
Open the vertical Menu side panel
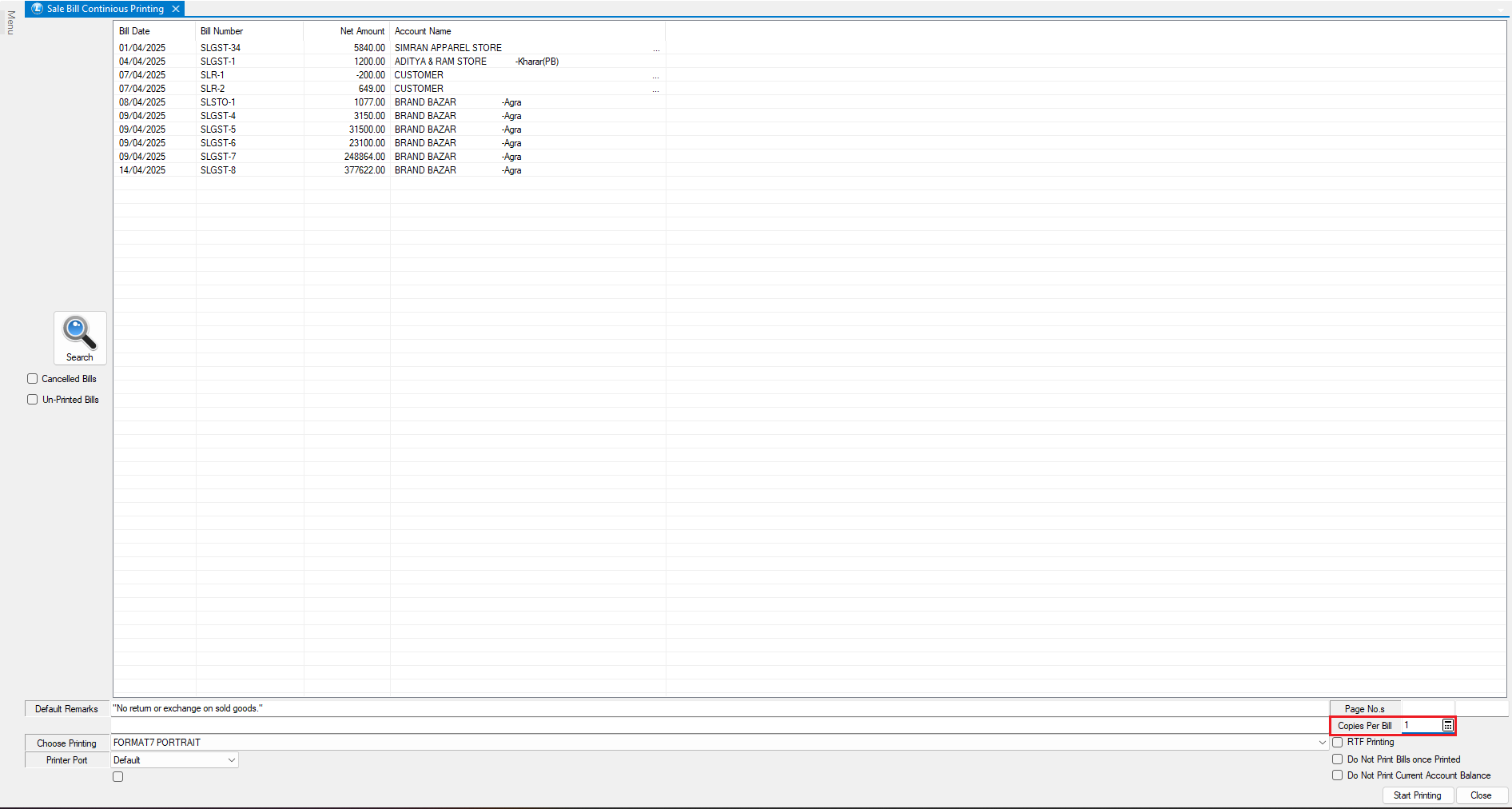click(10, 22)
